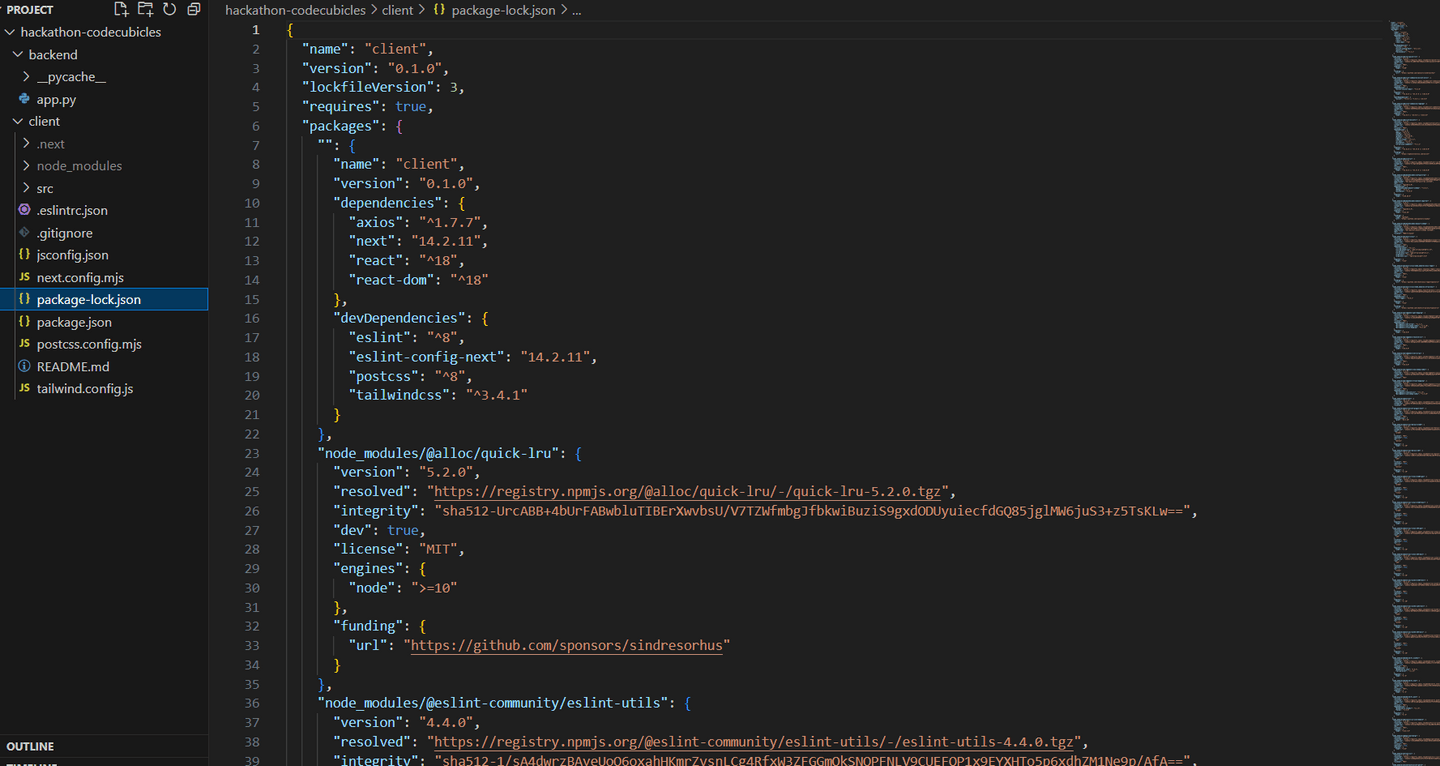The height and width of the screenshot is (766, 1440).
Task: Click the info icon beside README.md
Action: [x=25, y=366]
